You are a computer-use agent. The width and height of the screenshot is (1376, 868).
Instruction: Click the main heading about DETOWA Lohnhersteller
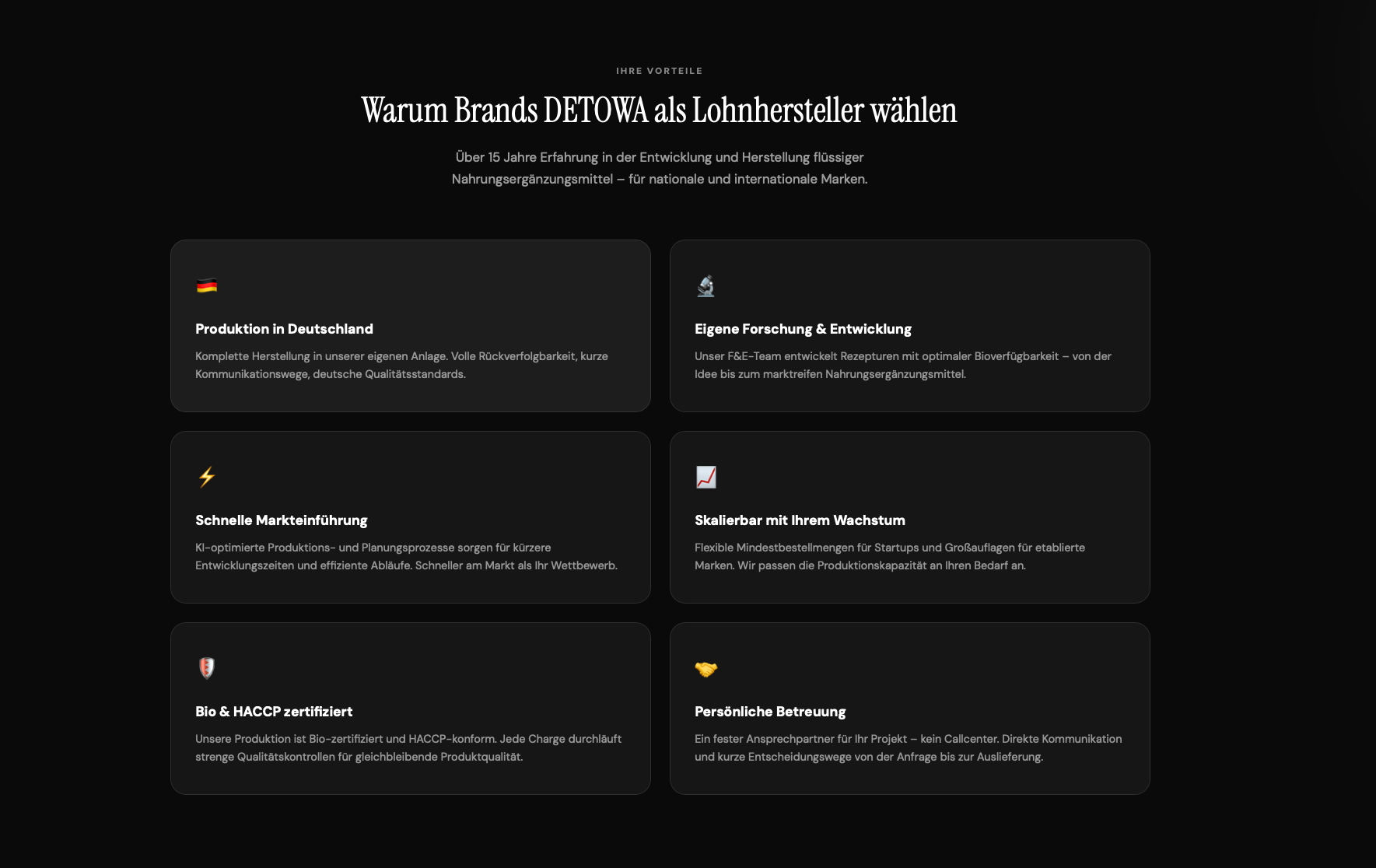coord(659,110)
